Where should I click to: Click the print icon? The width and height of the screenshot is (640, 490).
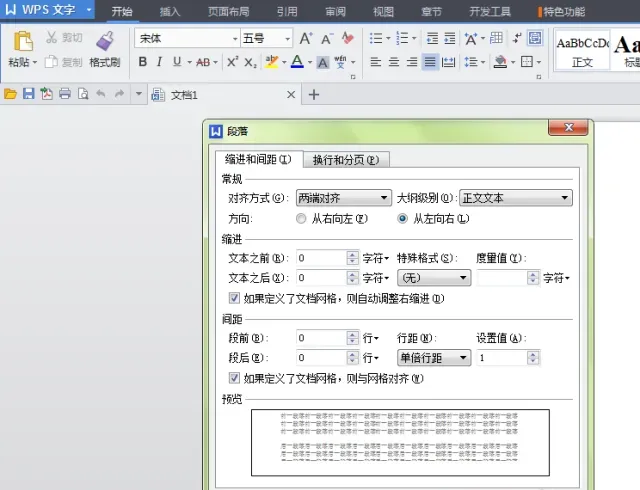pos(64,94)
